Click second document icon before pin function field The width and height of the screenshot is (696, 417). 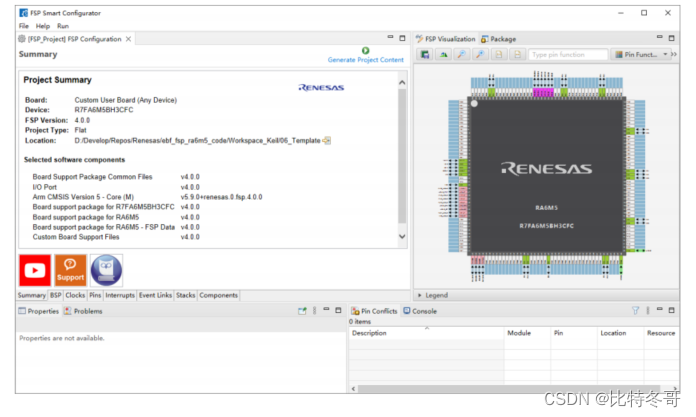pos(517,55)
